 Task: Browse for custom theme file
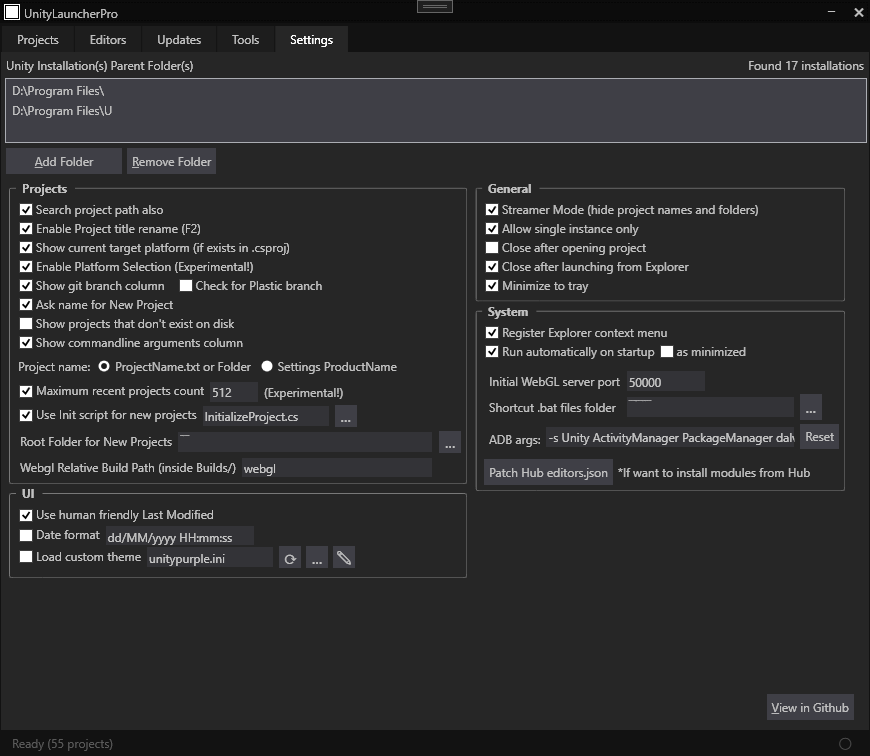click(x=317, y=558)
